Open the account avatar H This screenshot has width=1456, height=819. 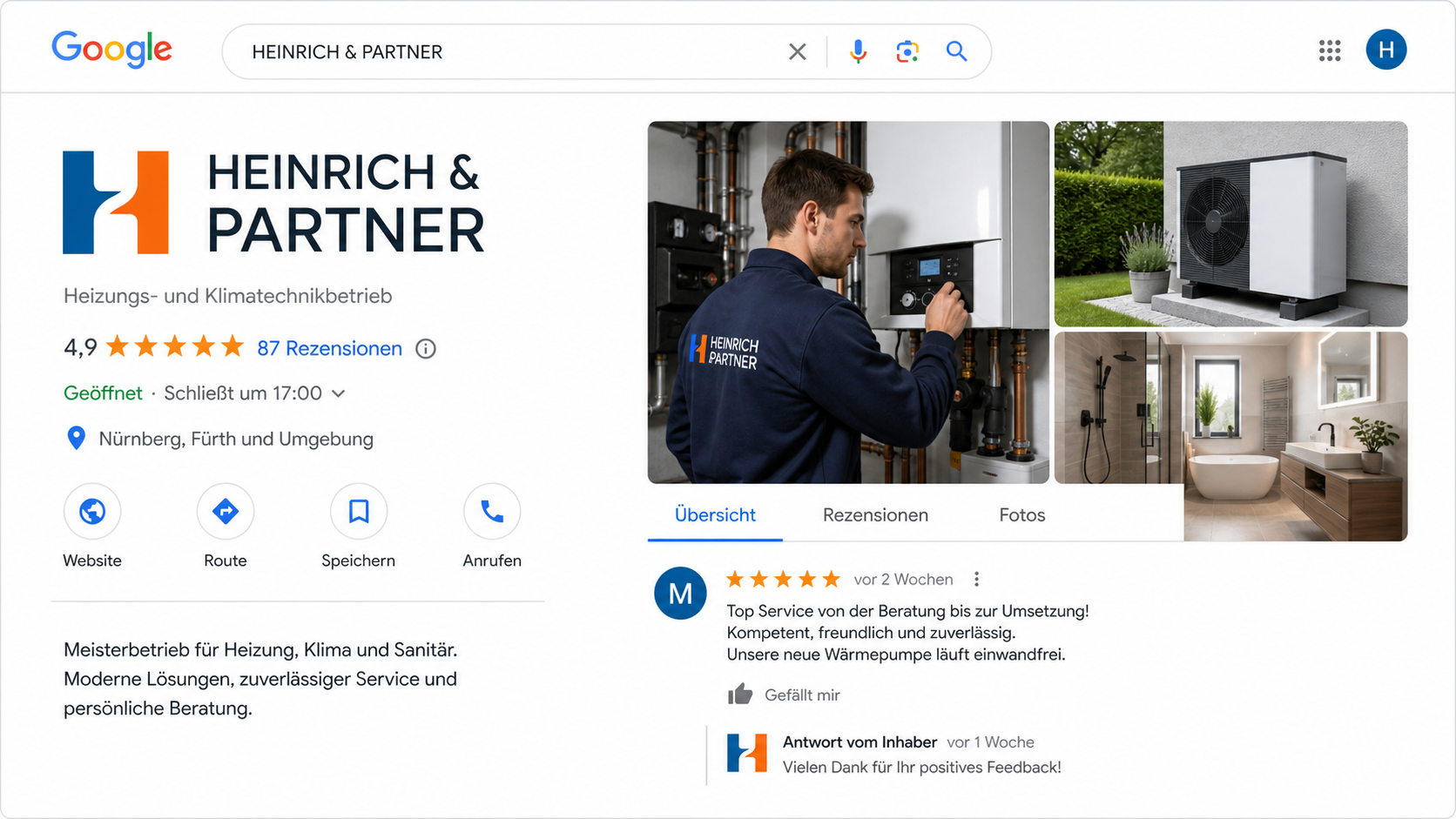pos(1385,50)
